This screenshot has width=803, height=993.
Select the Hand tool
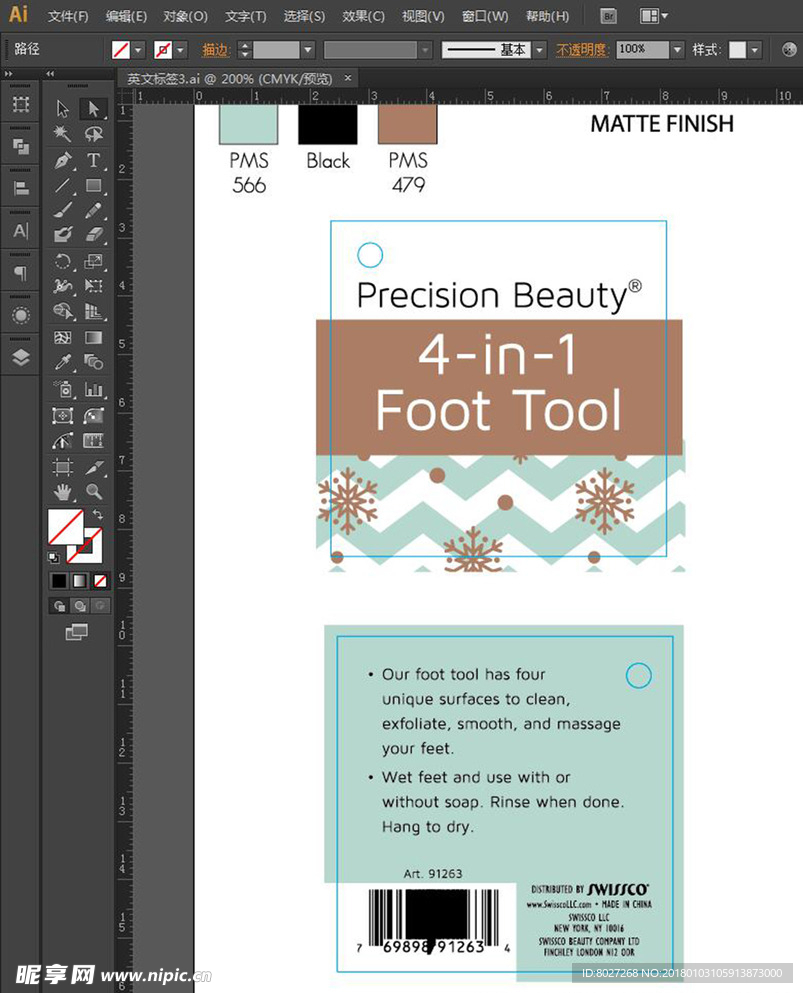(62, 491)
